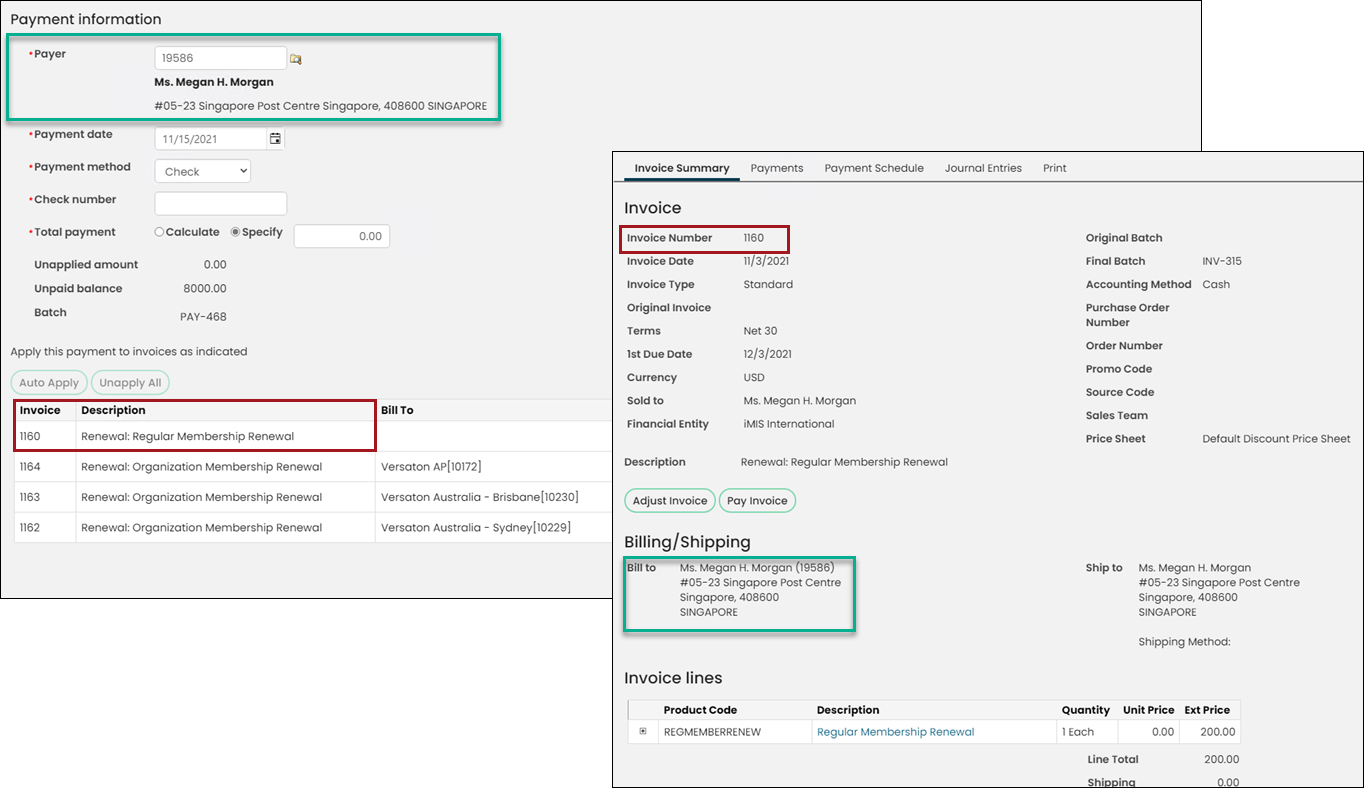This screenshot has height=788, width=1364.
Task: Click the Total payment amount field
Action: [x=341, y=236]
